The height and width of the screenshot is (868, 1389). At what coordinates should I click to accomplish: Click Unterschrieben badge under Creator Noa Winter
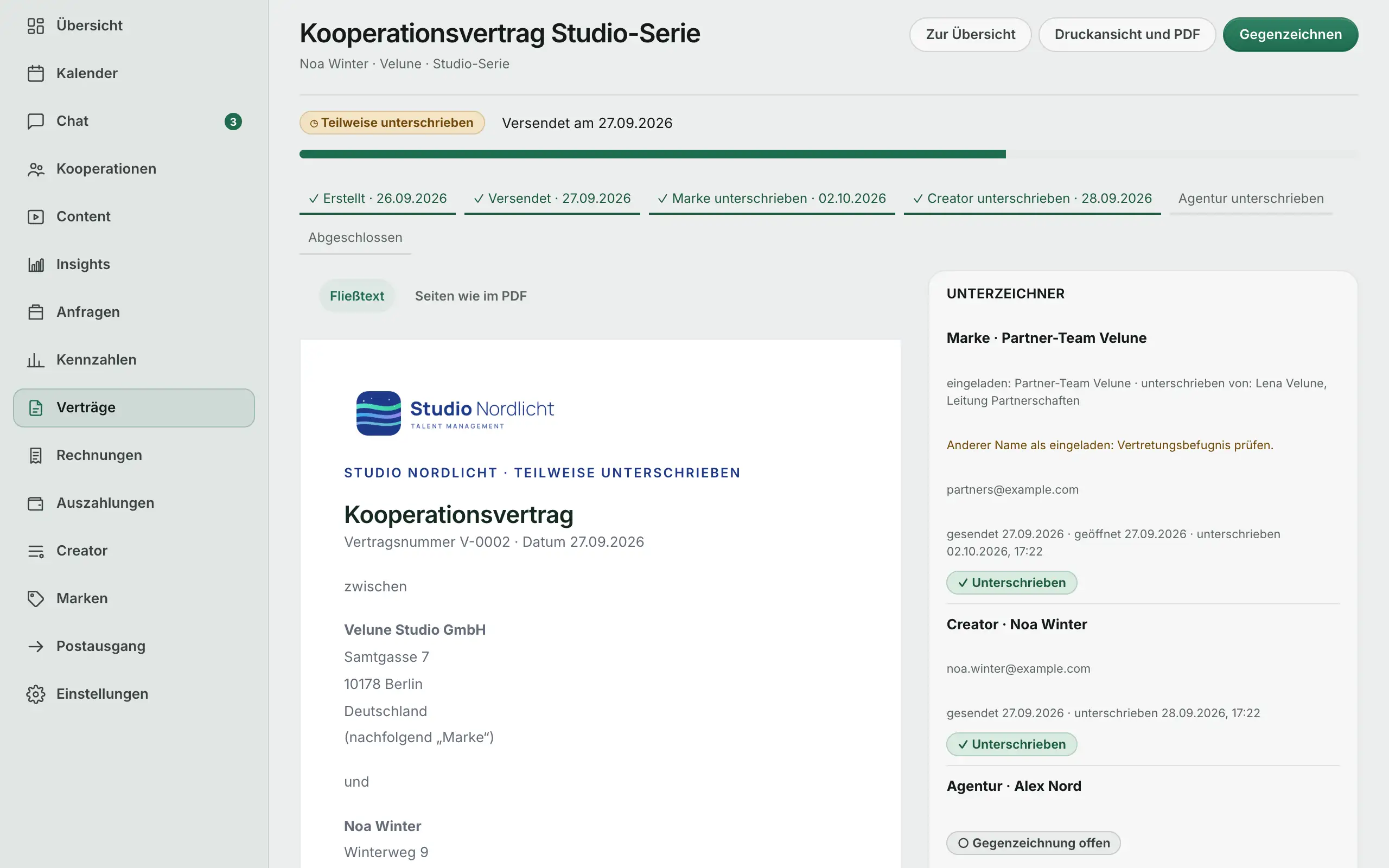click(x=1011, y=744)
